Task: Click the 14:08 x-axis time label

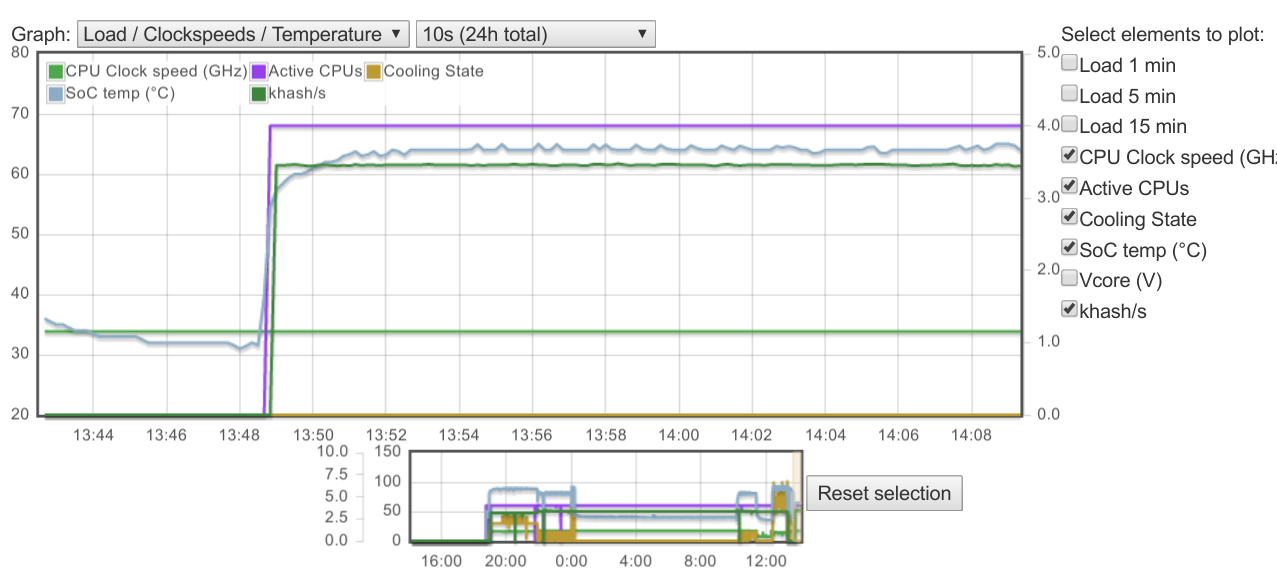Action: (973, 435)
